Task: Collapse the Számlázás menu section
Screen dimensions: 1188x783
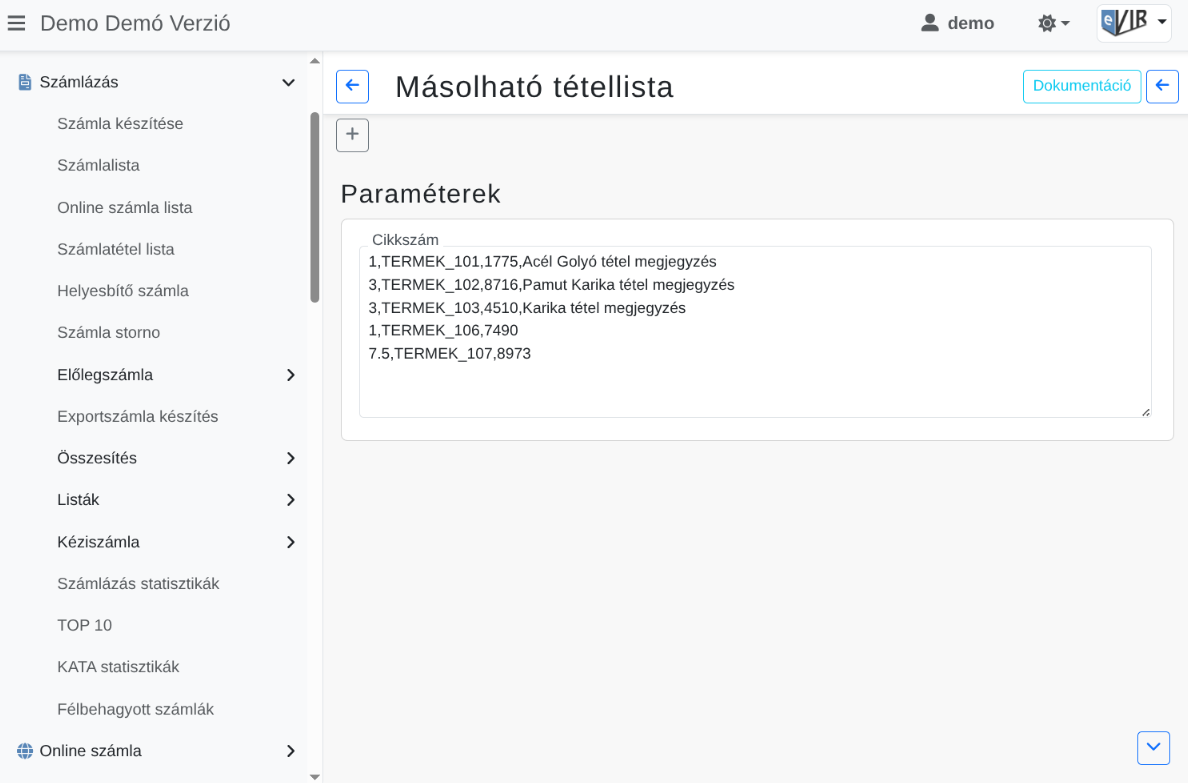Action: tap(289, 83)
